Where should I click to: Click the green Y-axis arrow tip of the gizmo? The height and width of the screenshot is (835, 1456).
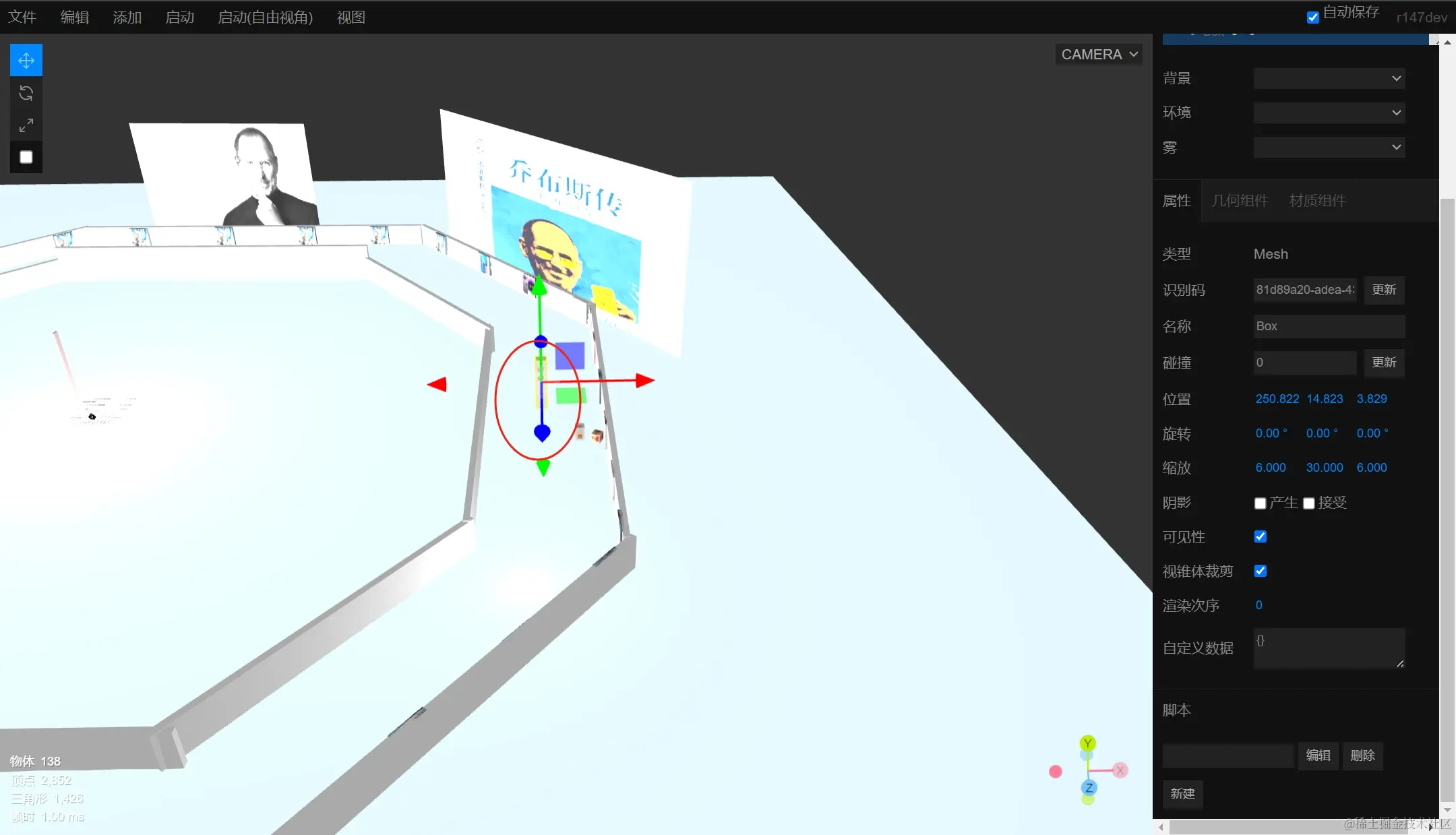[539, 286]
